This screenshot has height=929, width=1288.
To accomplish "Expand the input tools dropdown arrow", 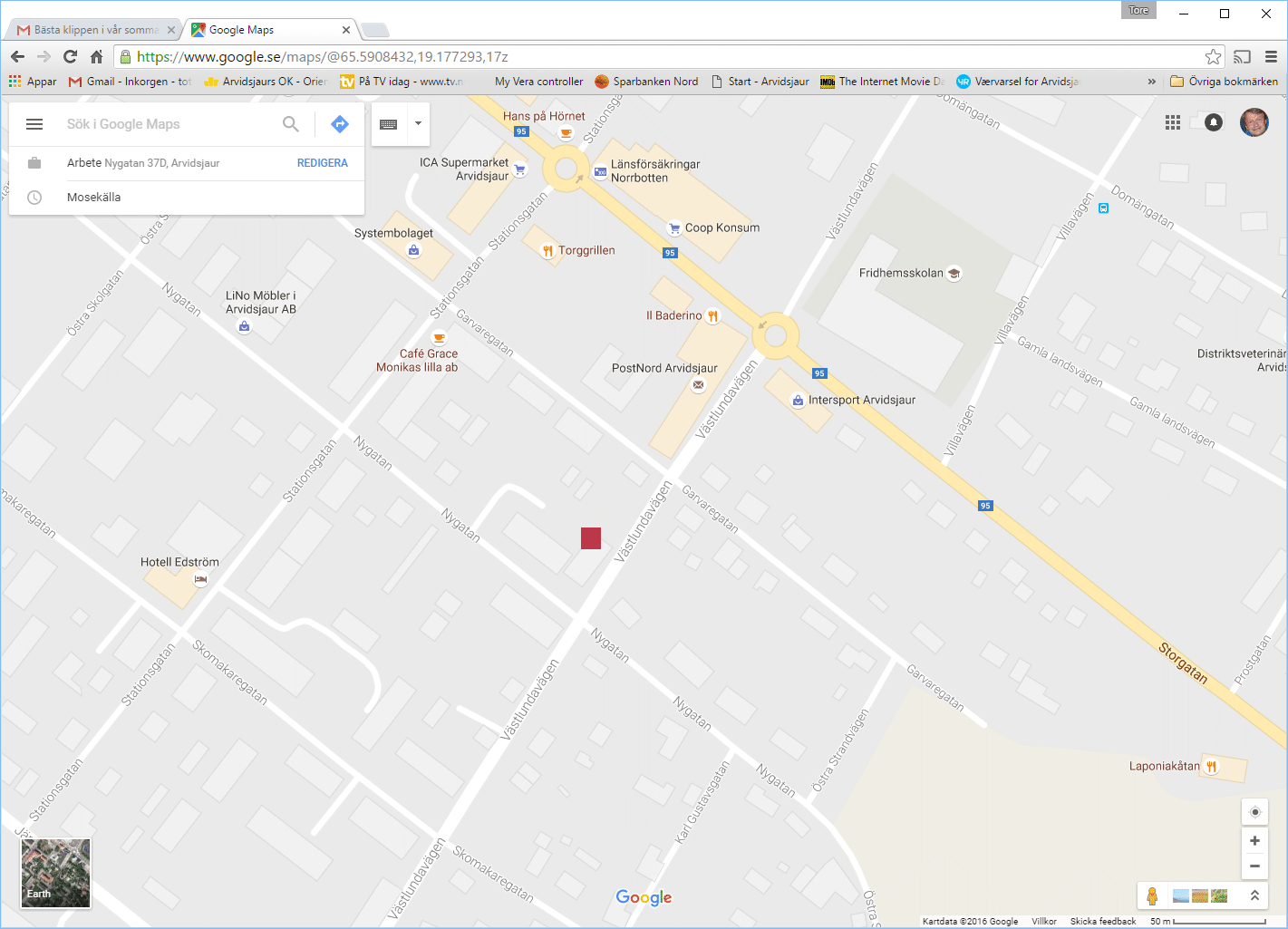I will pyautogui.click(x=418, y=123).
